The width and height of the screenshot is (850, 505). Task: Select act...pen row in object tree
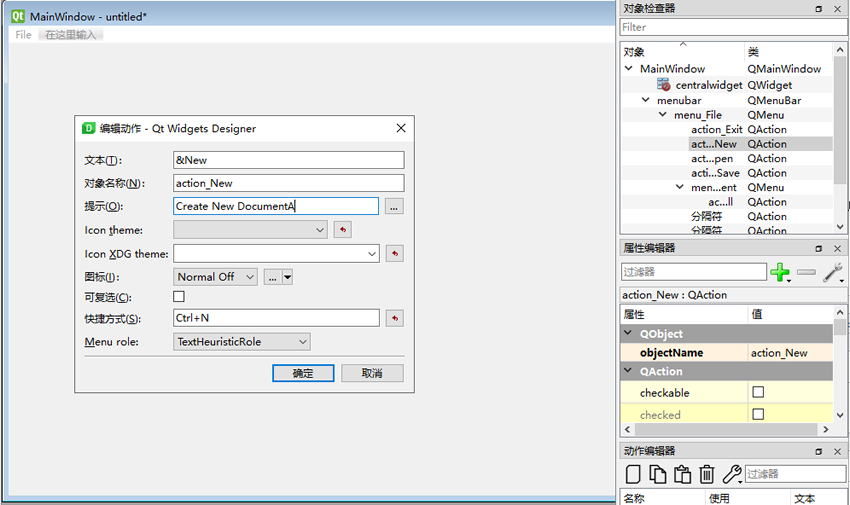click(x=712, y=159)
